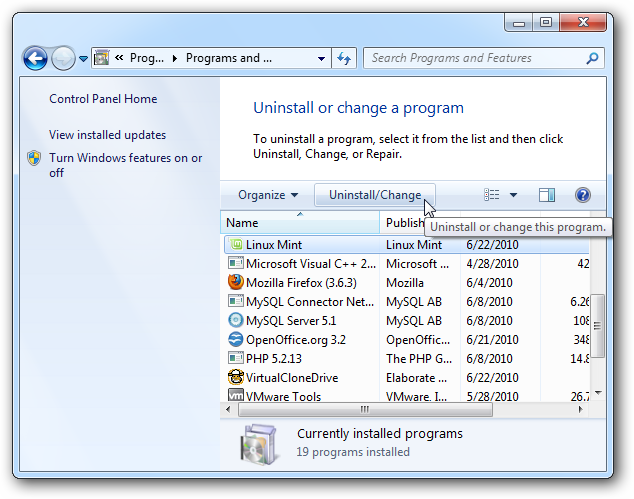The height and width of the screenshot is (499, 634).
Task: Click Prog... breadcrumb in address bar
Action: [x=147, y=58]
